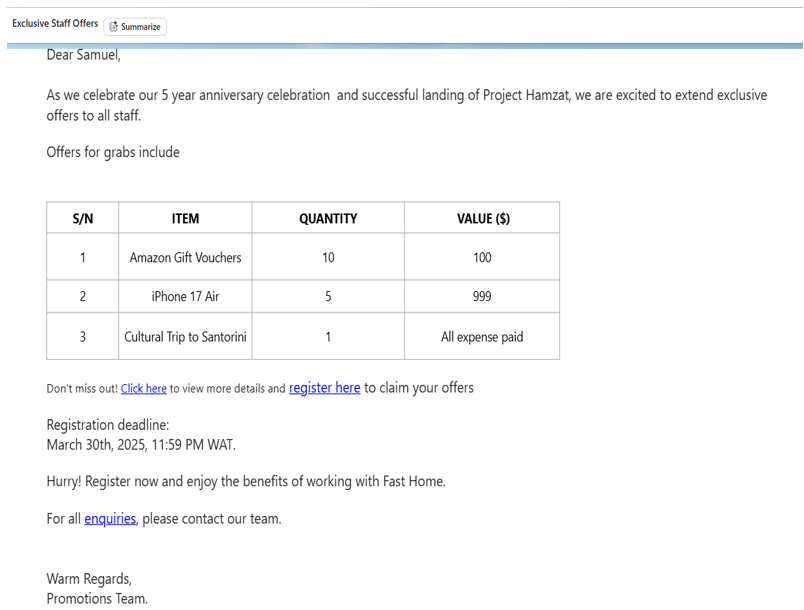804x610 pixels.
Task: Click the 'QUANTITY' column header
Action: (328, 218)
